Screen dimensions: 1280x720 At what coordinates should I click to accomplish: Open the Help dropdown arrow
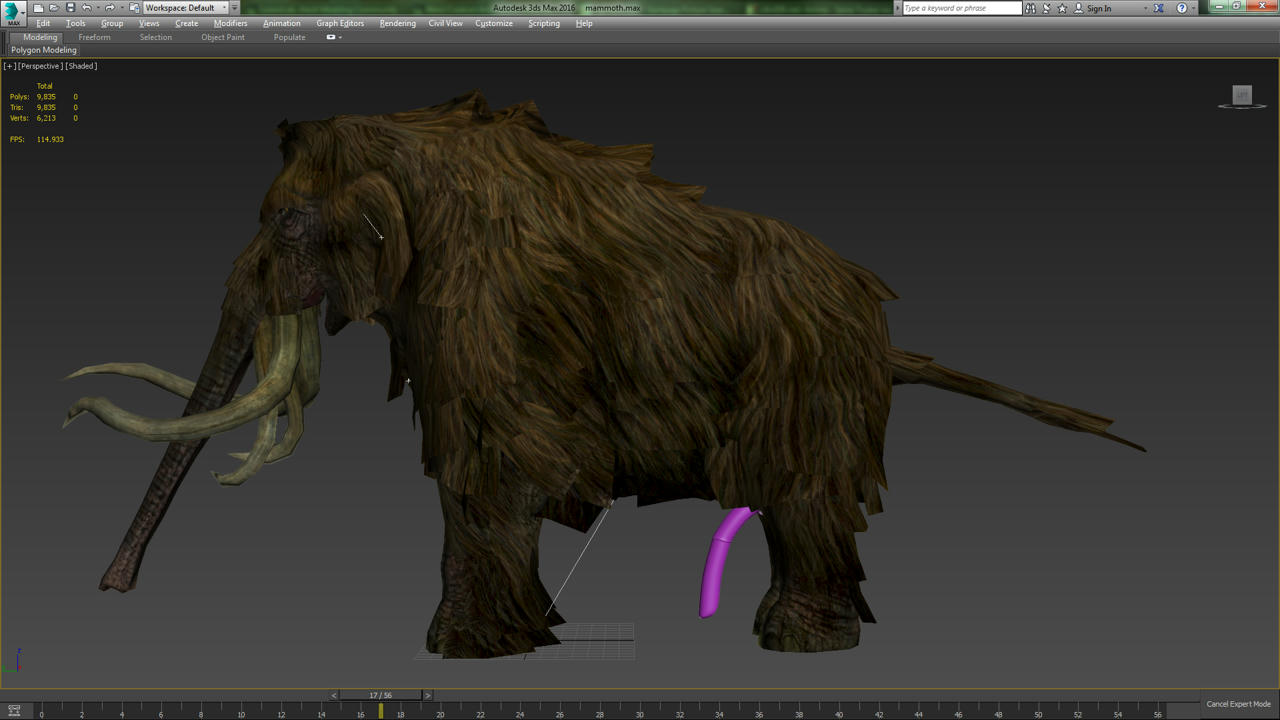[x=1193, y=8]
